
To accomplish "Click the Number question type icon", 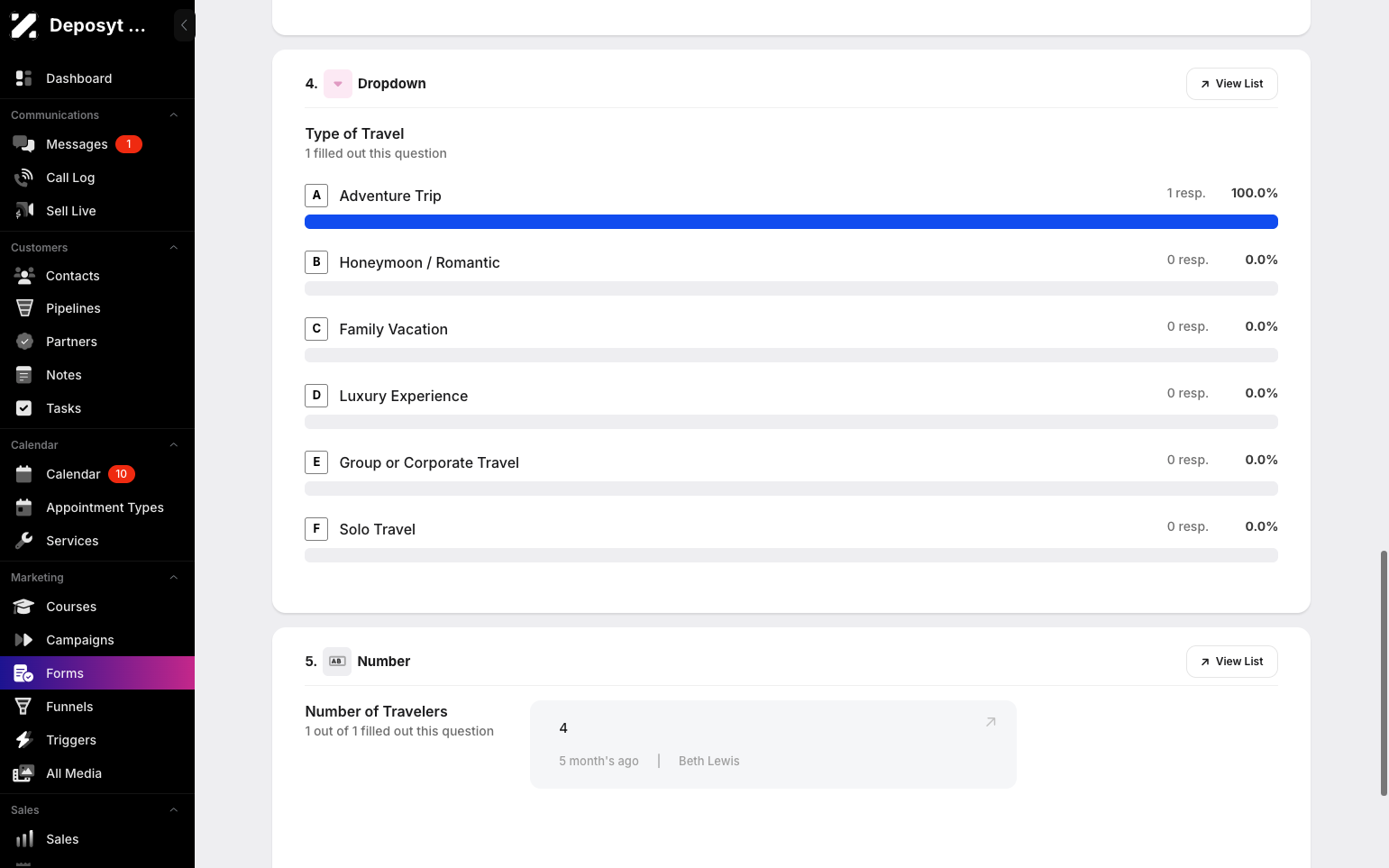I will (337, 662).
